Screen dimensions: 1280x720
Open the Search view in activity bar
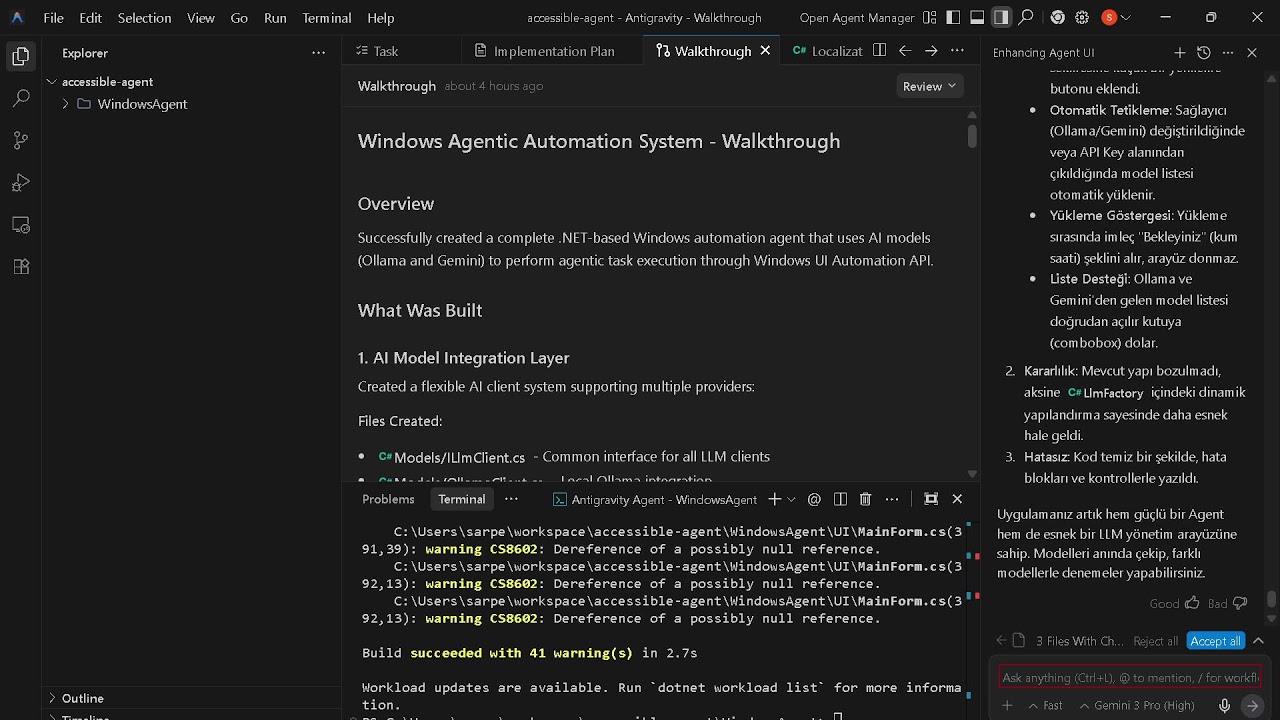coord(21,98)
